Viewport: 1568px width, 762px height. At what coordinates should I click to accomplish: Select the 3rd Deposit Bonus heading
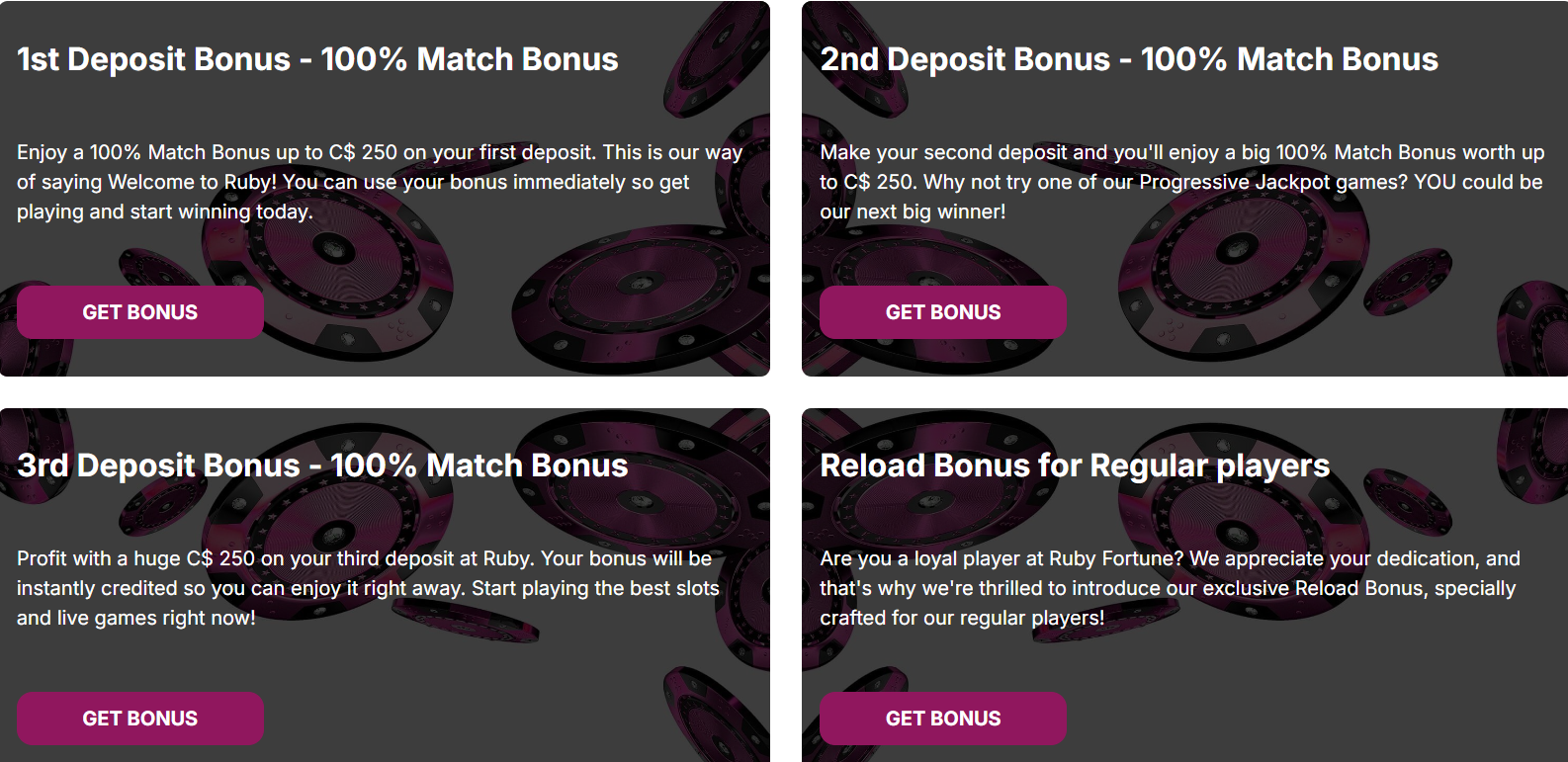[322, 466]
